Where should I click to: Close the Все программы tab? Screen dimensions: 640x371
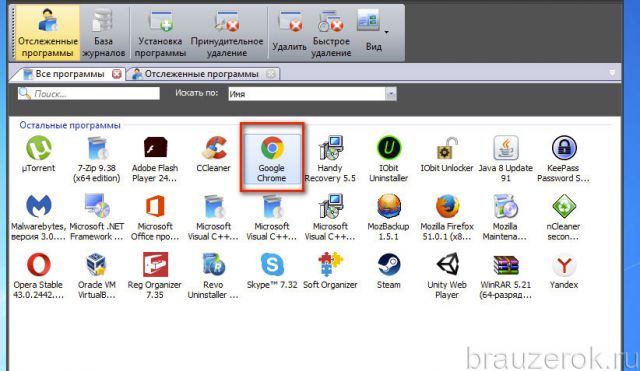pos(117,74)
